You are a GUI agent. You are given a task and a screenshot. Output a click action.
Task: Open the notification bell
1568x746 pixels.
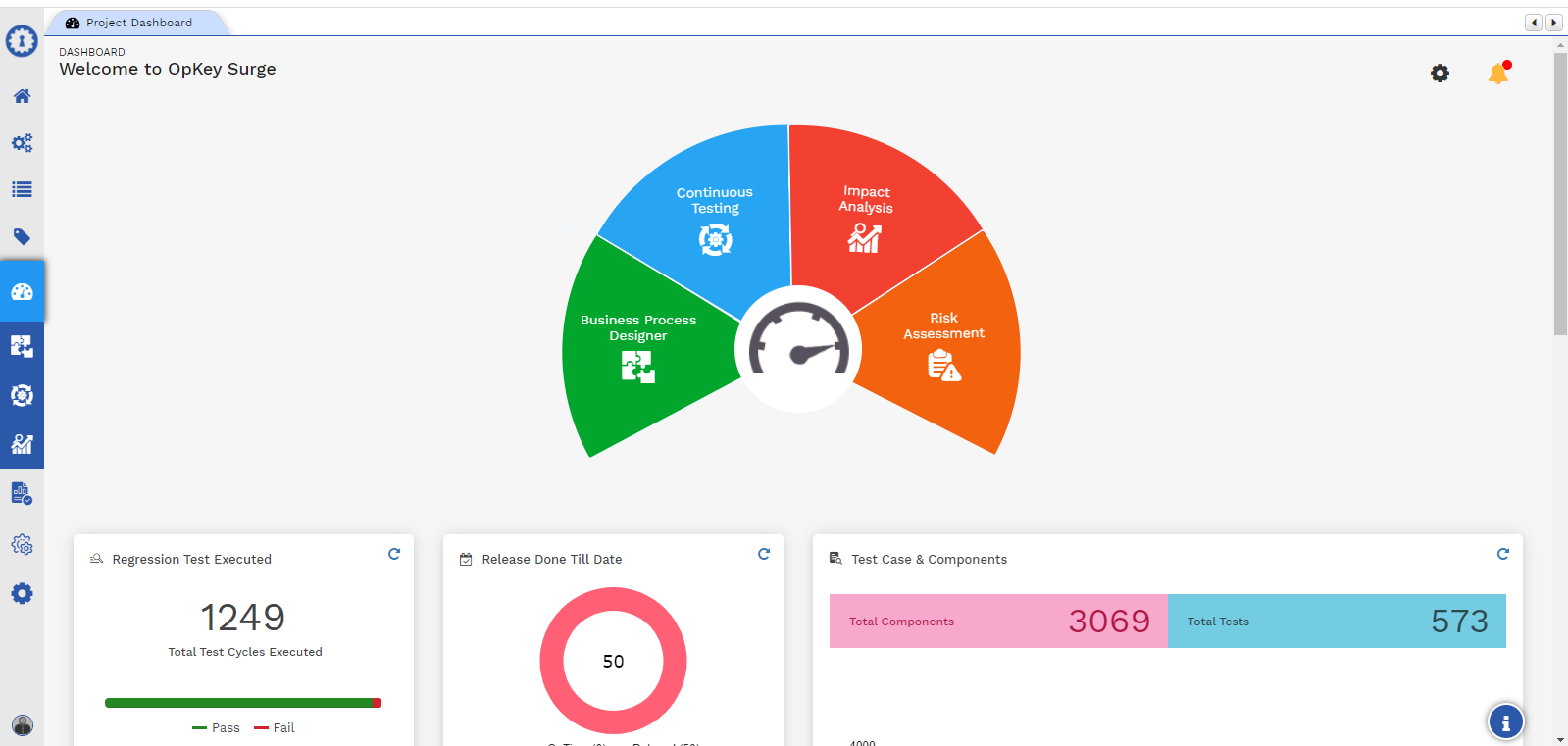1497,74
